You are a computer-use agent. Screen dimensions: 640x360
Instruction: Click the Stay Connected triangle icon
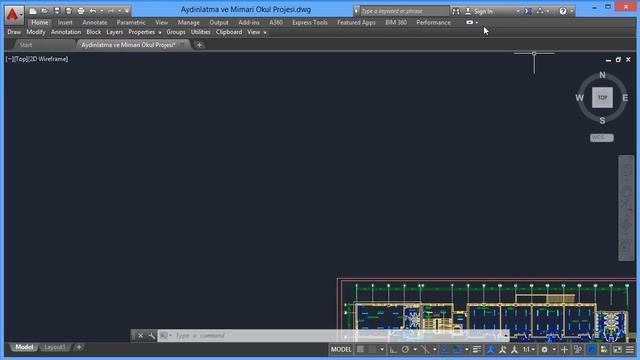pyautogui.click(x=540, y=11)
